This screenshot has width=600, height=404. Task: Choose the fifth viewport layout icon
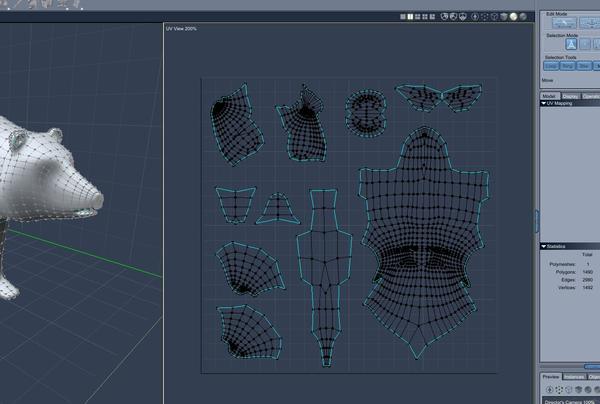pos(432,17)
